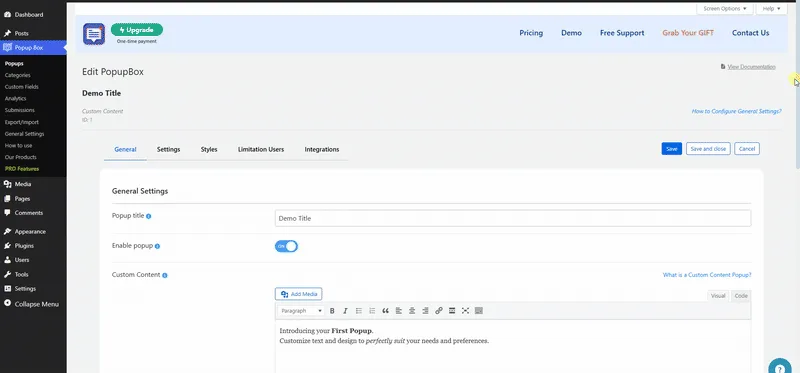This screenshot has width=800, height=373.
Task: Open the Paragraph format dropdown
Action: [x=301, y=311]
